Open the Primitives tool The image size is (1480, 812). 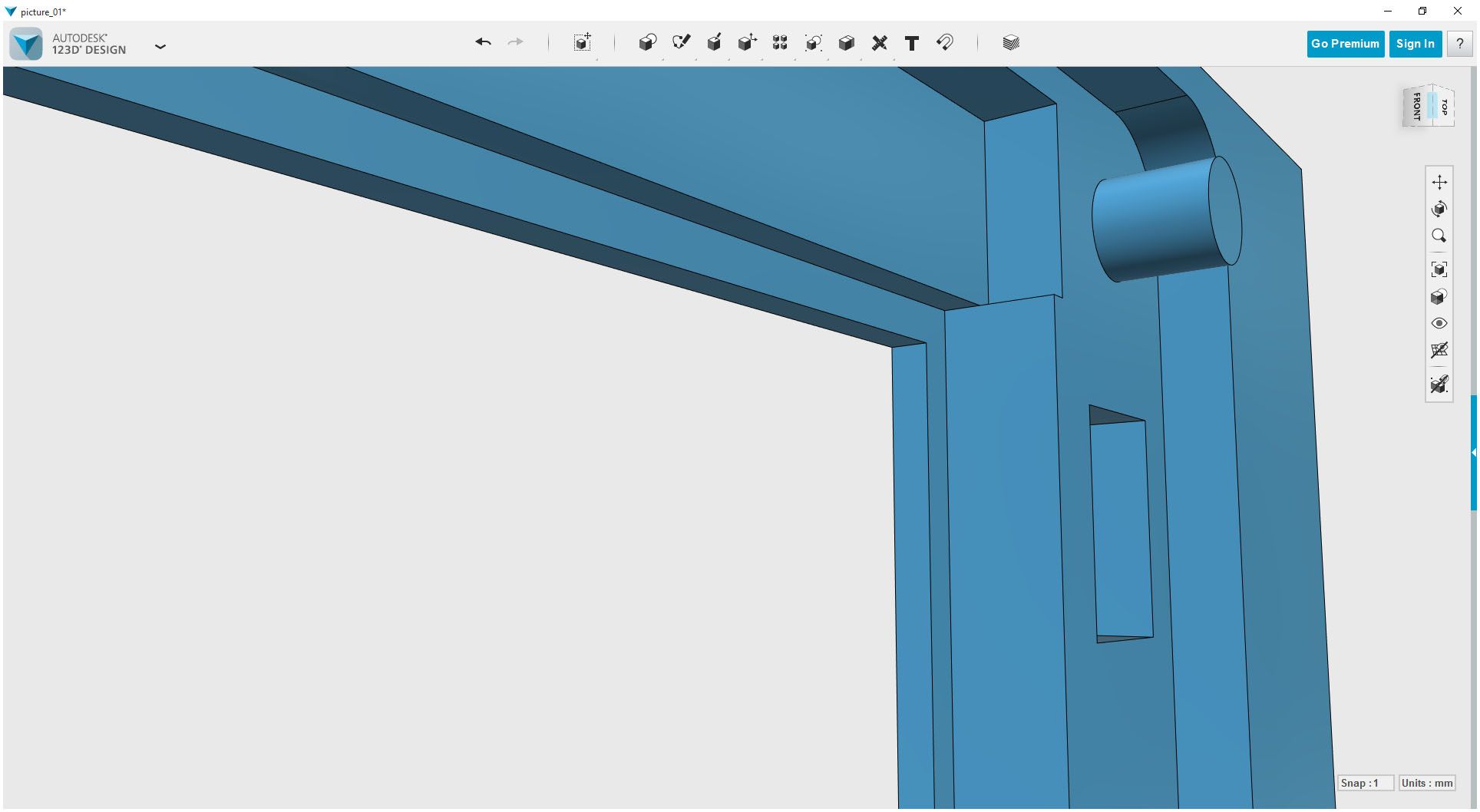point(647,44)
